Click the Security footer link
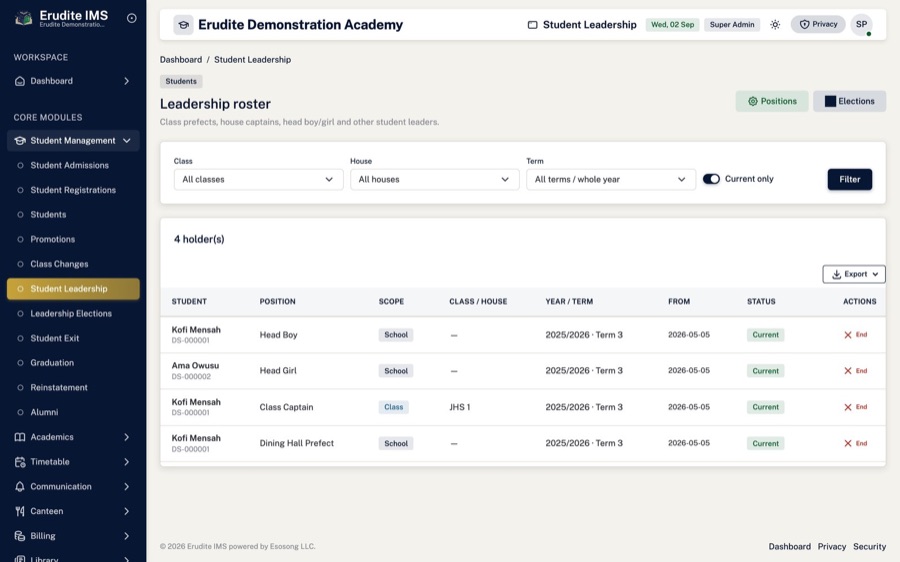This screenshot has height=562, width=900. click(869, 547)
